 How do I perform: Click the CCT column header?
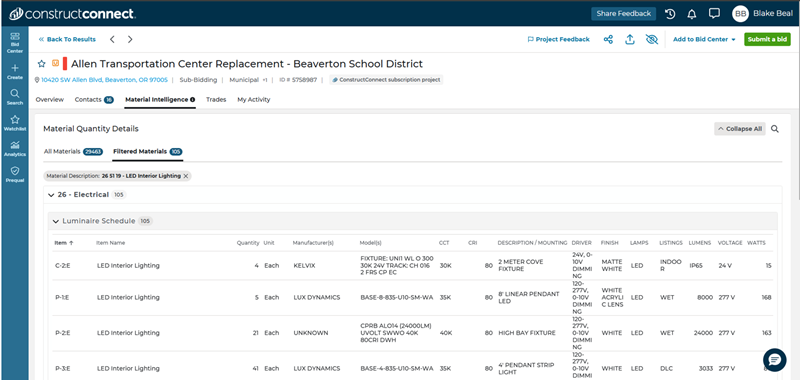(x=444, y=243)
